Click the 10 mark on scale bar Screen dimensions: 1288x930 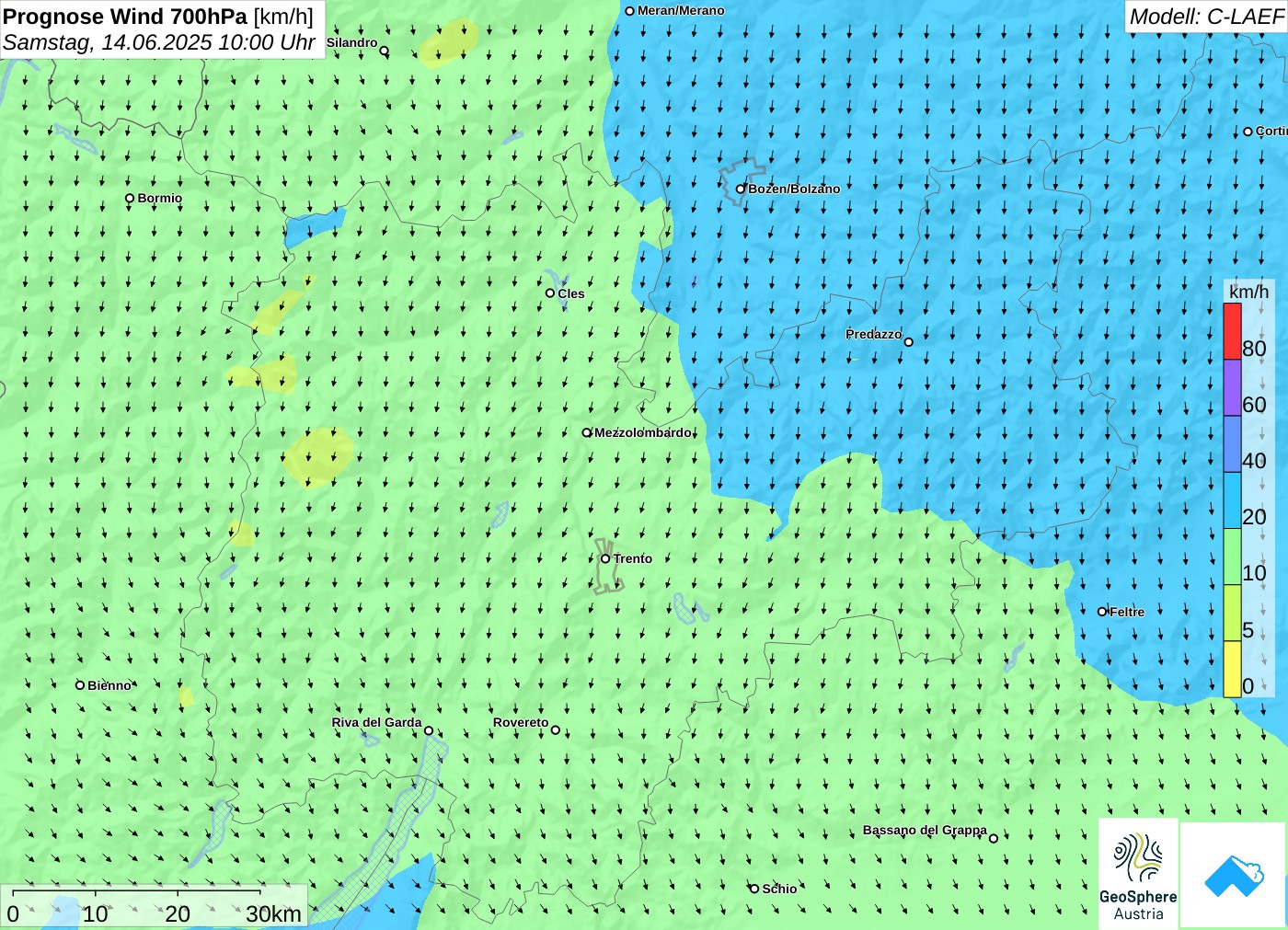pyautogui.click(x=96, y=913)
